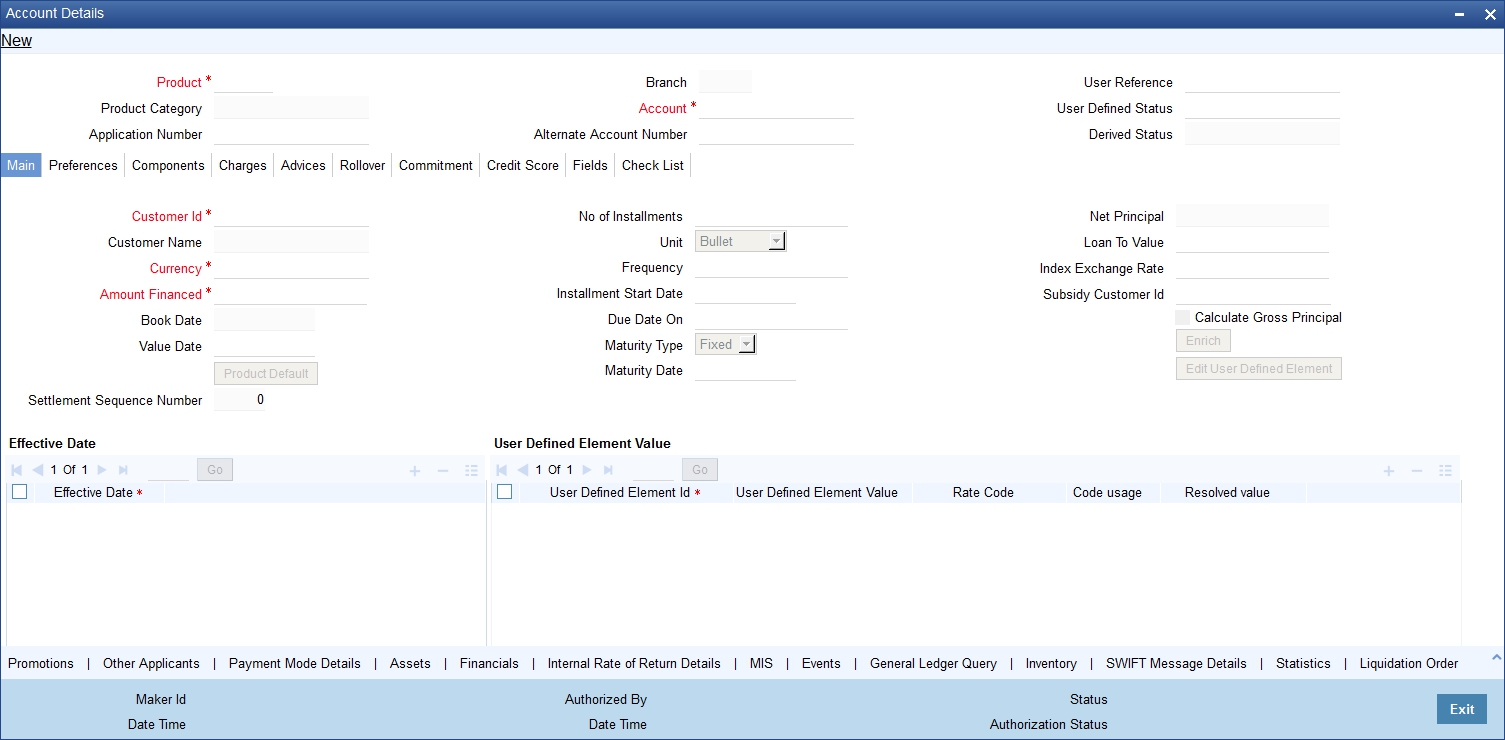The image size is (1505, 740).
Task: Click the Enrich button
Action: coord(1203,341)
